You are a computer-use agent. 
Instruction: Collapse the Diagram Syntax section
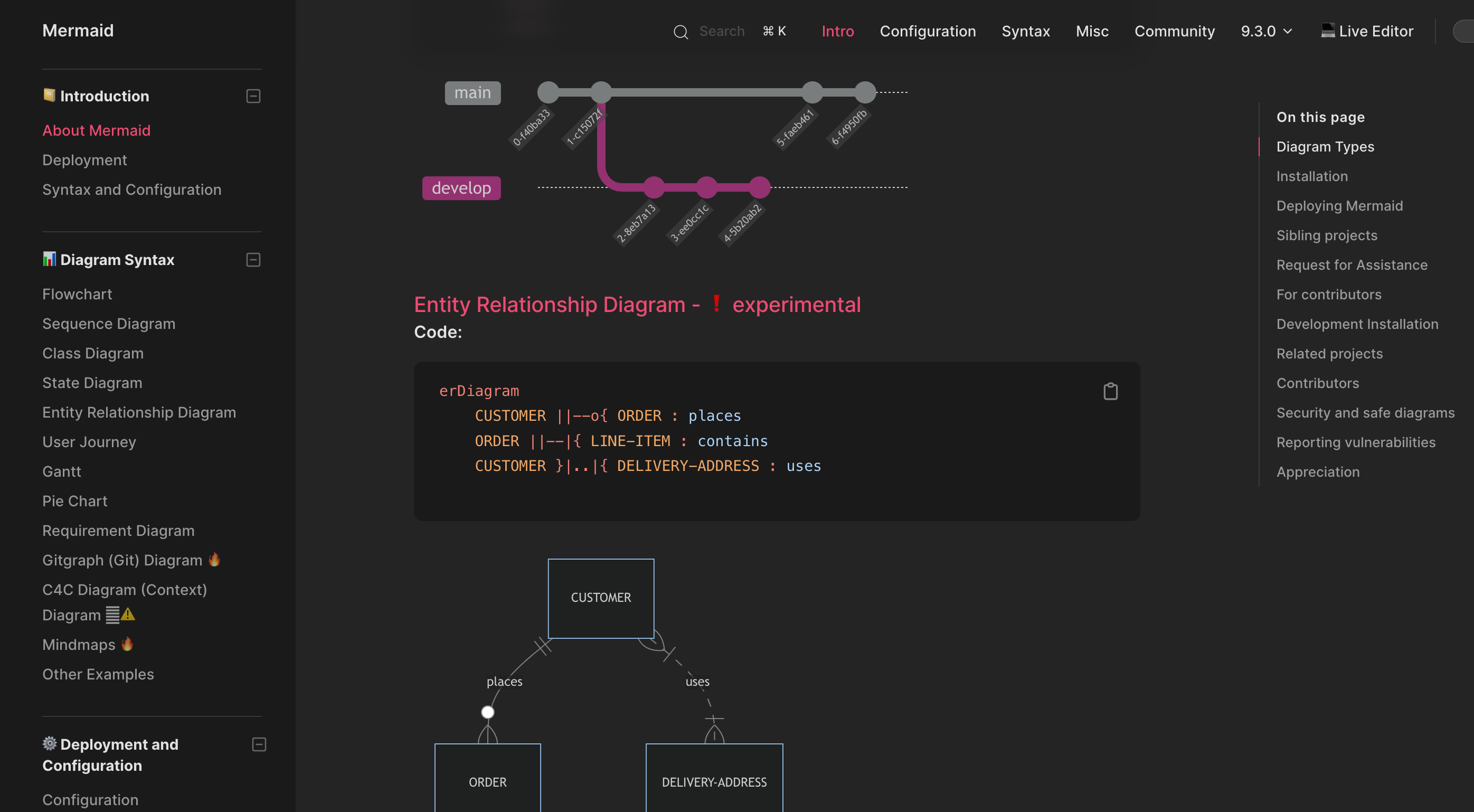point(253,260)
